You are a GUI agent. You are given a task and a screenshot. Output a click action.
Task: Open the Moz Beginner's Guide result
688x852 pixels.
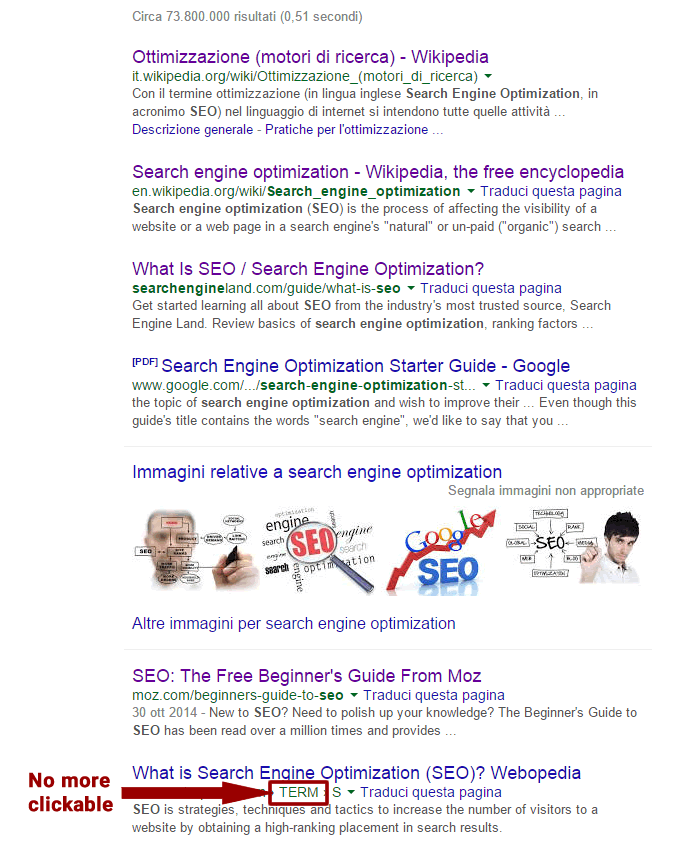[307, 676]
